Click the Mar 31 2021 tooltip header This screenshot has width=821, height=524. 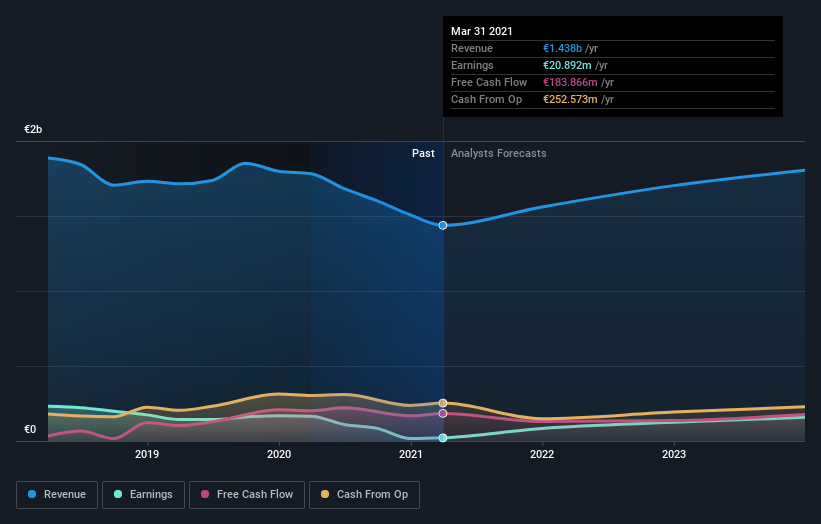click(x=482, y=31)
